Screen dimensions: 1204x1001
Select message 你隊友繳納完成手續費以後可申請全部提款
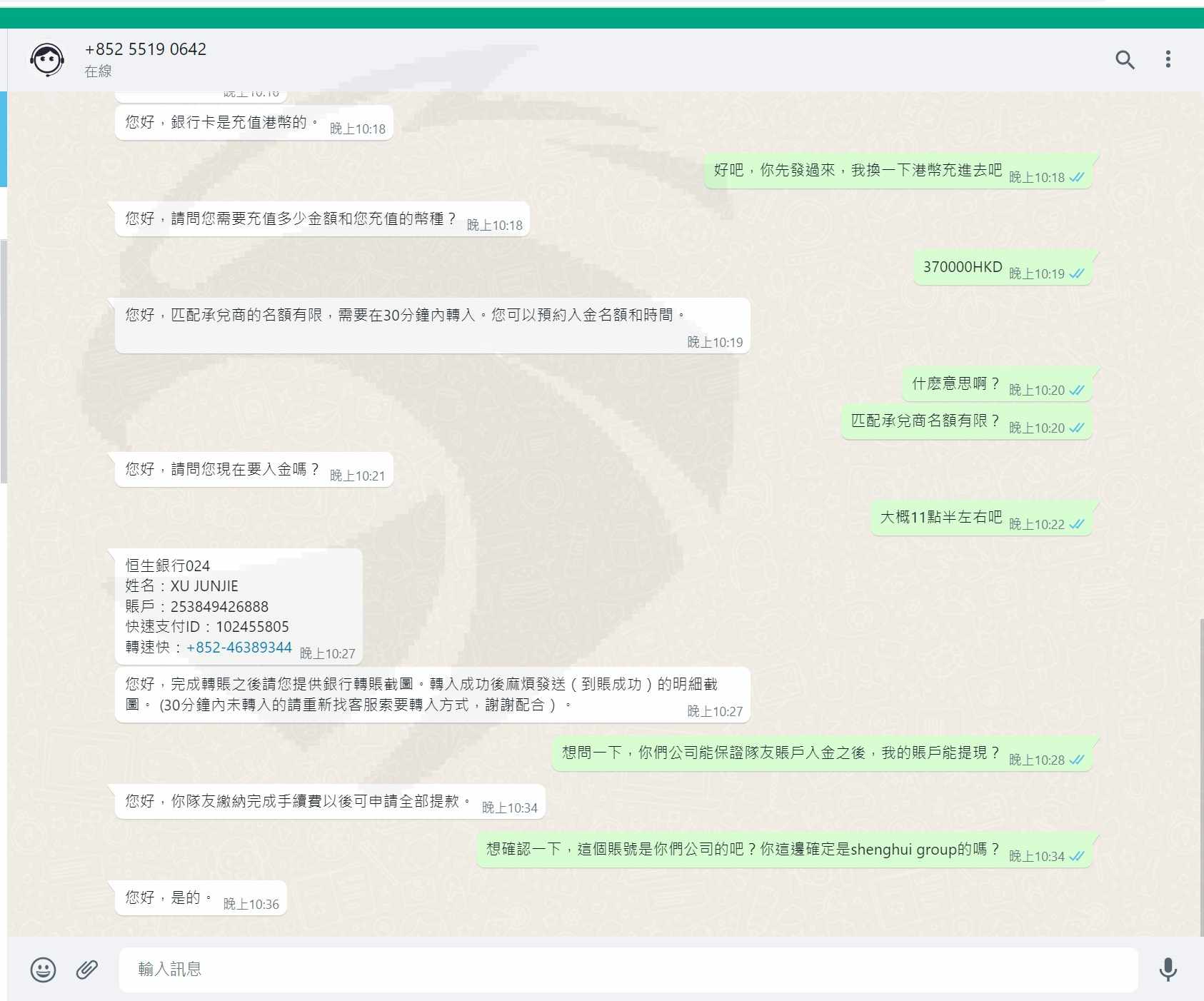tap(330, 802)
